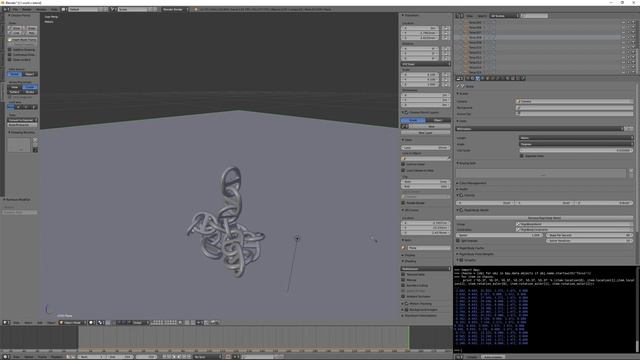This screenshot has width=640, height=360.
Task: Click the scene browse icon in top bar
Action: [113, 9]
